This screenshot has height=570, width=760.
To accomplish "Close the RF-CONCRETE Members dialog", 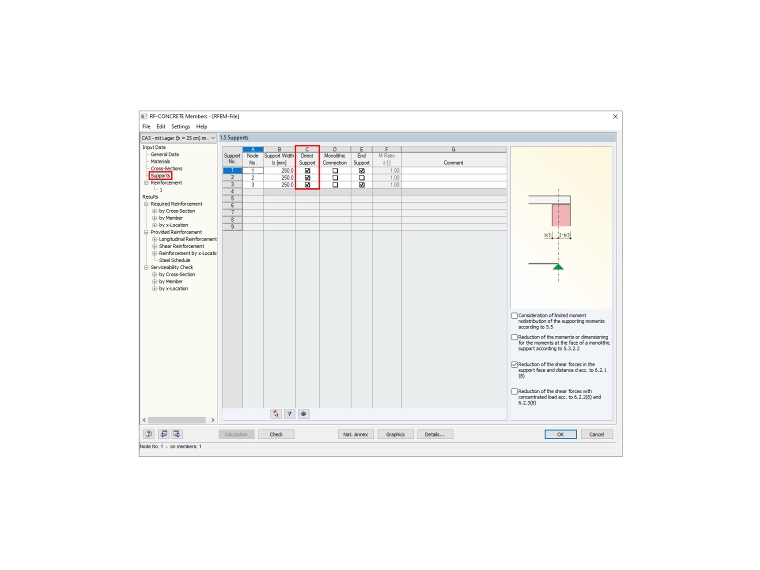I will tap(615, 116).
